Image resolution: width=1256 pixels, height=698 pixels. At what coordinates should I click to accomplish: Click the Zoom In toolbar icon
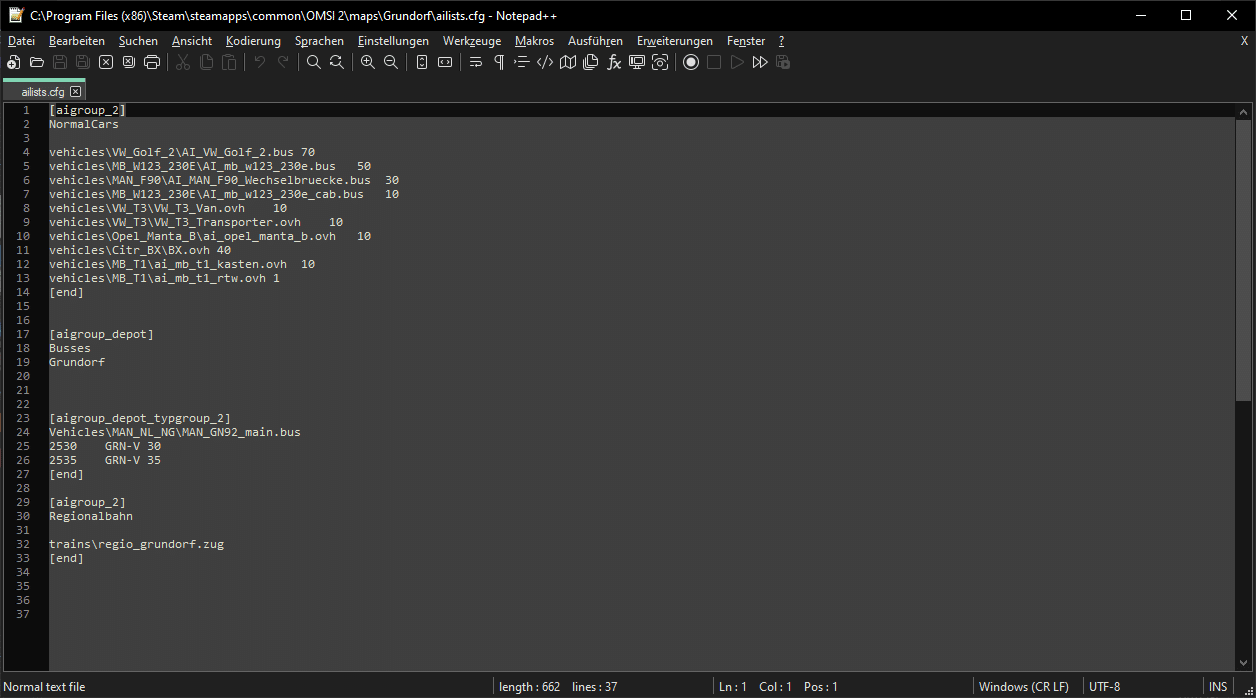(x=368, y=62)
